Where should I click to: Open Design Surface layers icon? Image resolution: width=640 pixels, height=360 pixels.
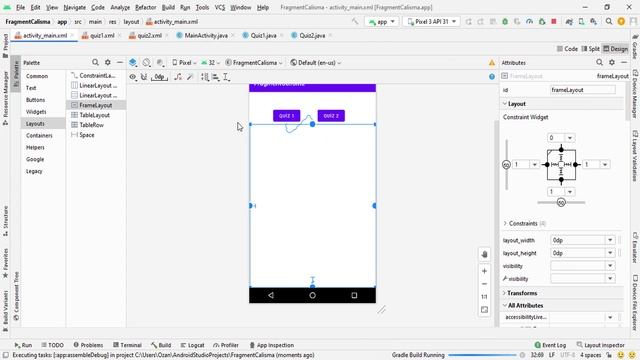133,62
